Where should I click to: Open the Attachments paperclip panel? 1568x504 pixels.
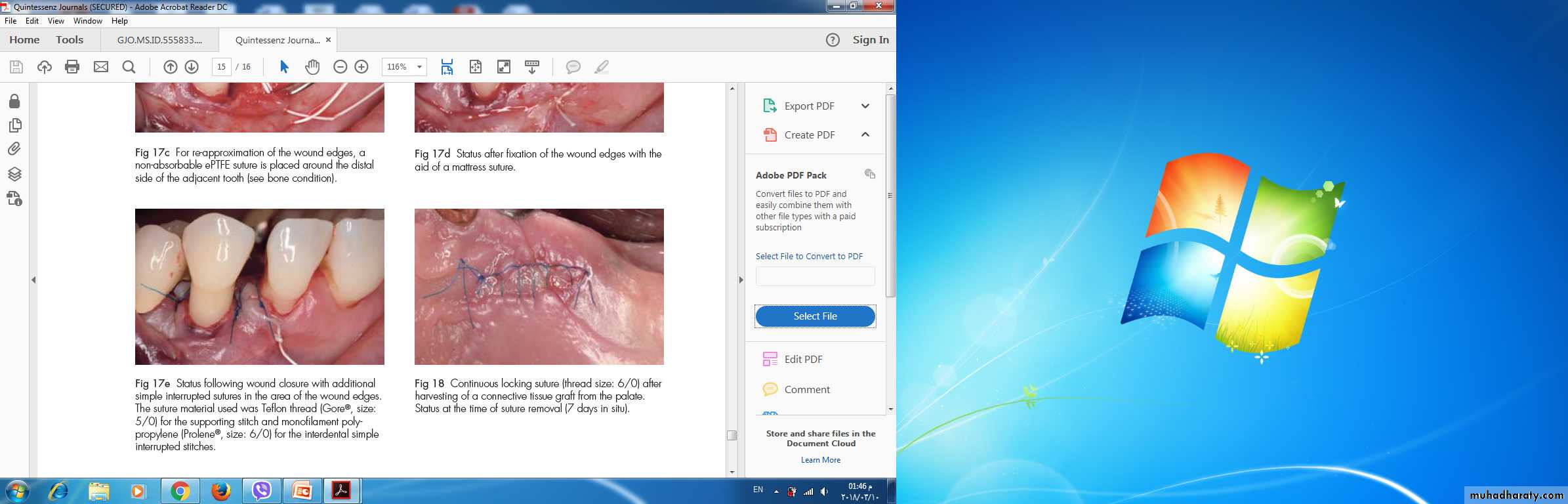pos(14,149)
